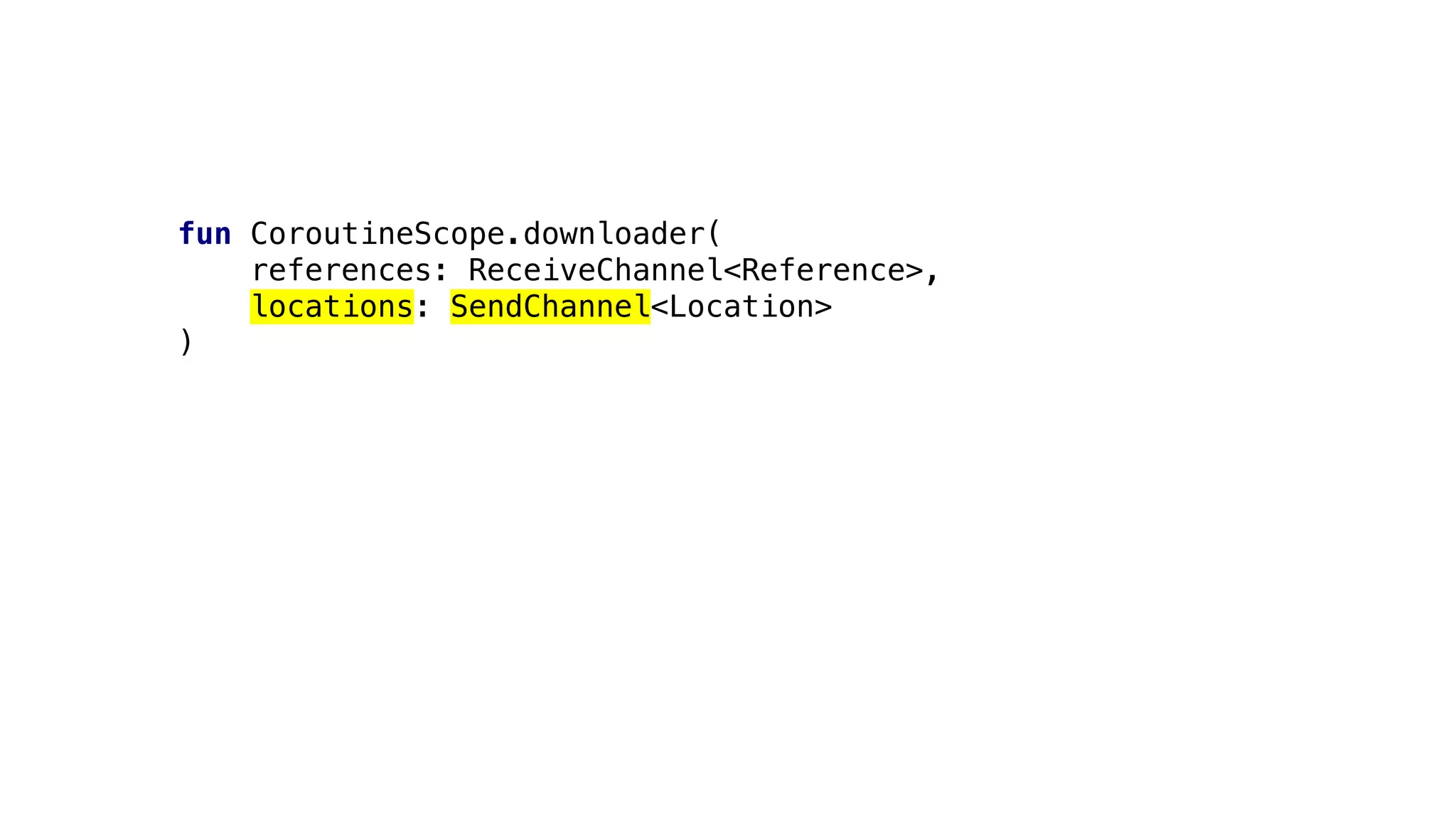Click the CoroutineScope receiver type
This screenshot has width=1456, height=819.
point(378,234)
